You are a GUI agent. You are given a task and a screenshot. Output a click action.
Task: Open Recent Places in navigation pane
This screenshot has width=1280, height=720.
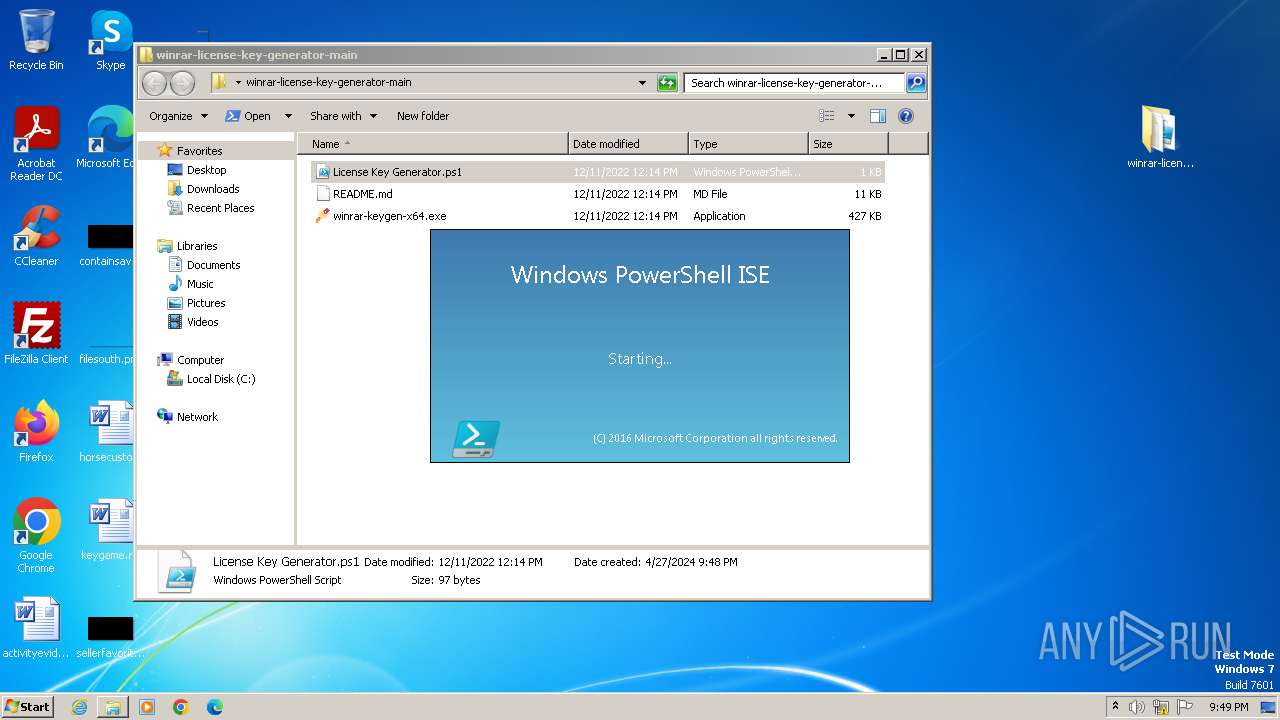point(220,208)
